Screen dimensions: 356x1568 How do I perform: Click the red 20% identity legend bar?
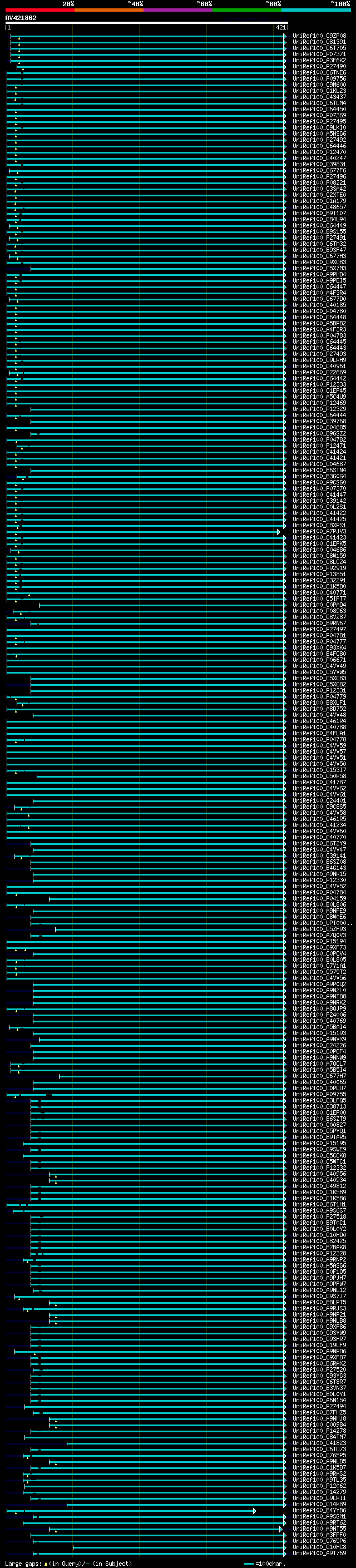pyautogui.click(x=39, y=10)
